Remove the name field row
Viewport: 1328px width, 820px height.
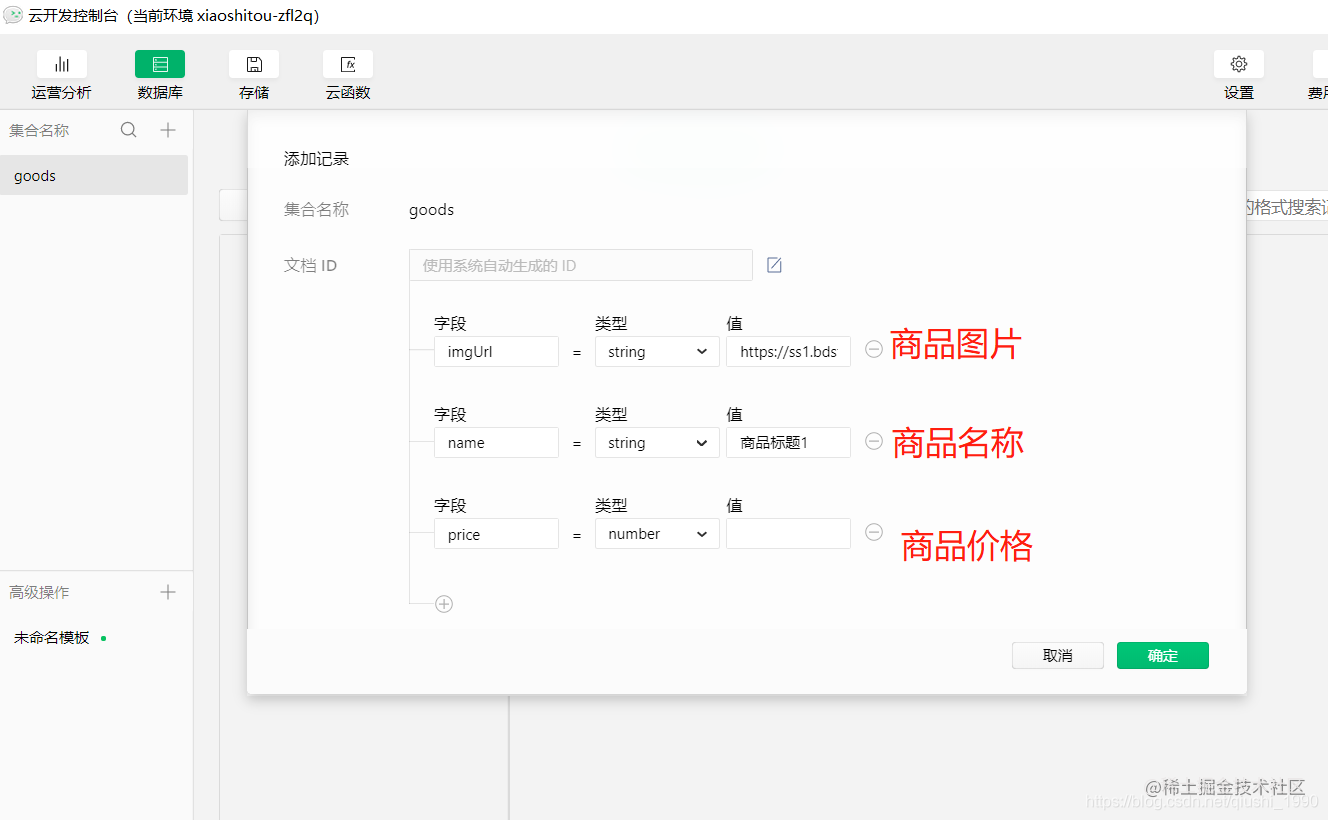(874, 441)
